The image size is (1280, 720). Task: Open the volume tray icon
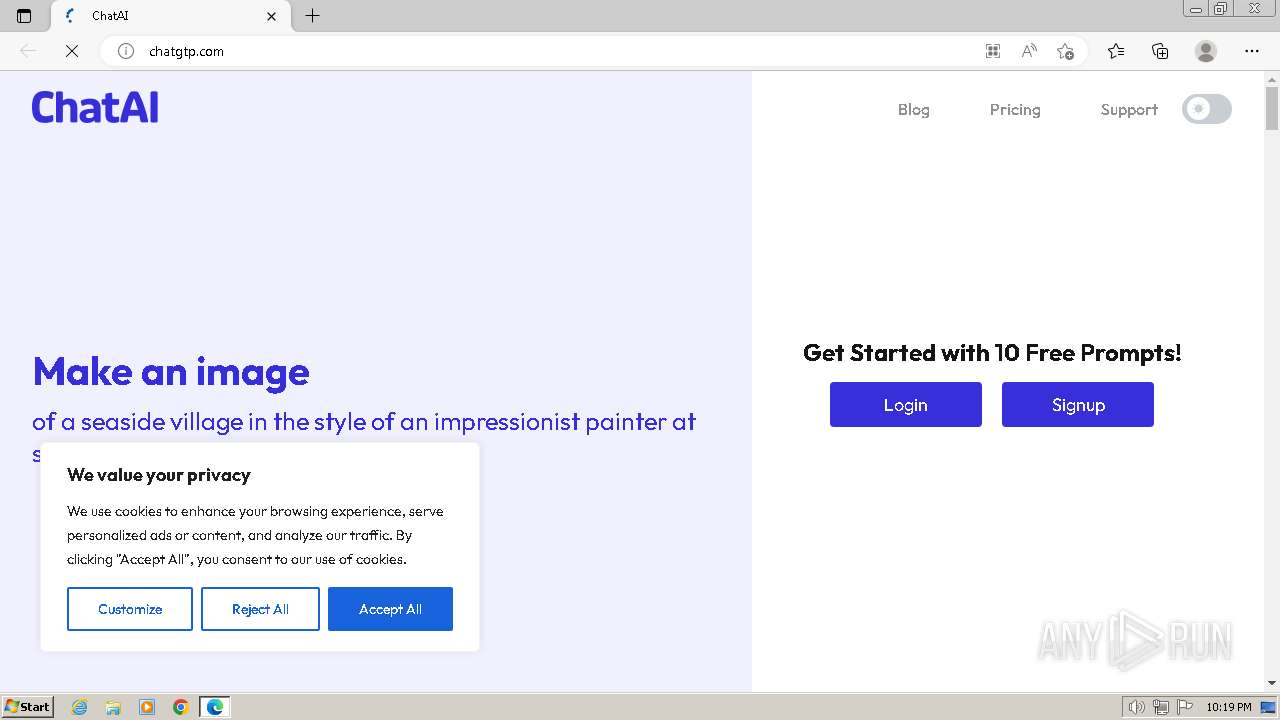point(1137,707)
